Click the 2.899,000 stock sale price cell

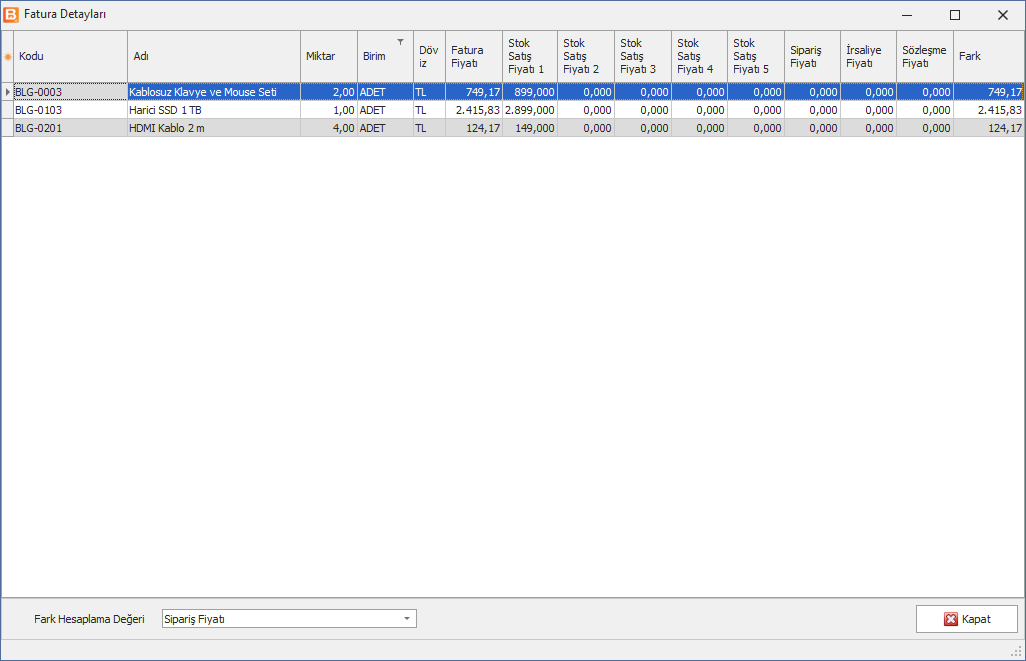(x=530, y=110)
